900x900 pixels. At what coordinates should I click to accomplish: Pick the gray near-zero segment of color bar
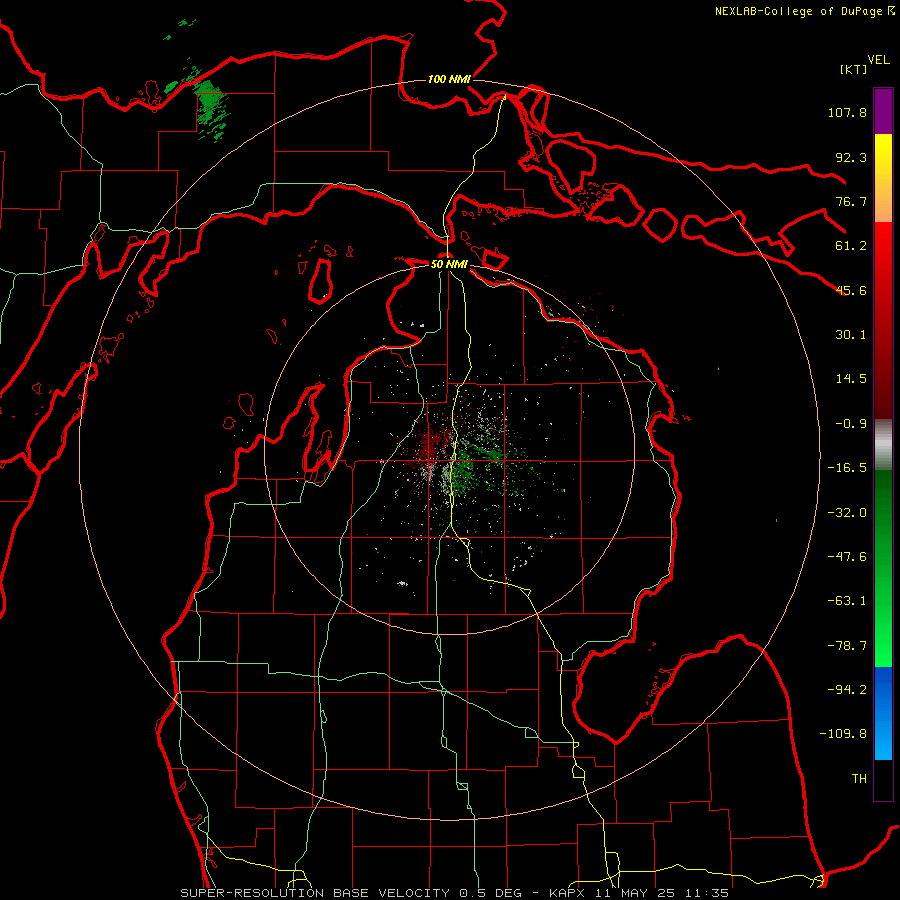883,444
